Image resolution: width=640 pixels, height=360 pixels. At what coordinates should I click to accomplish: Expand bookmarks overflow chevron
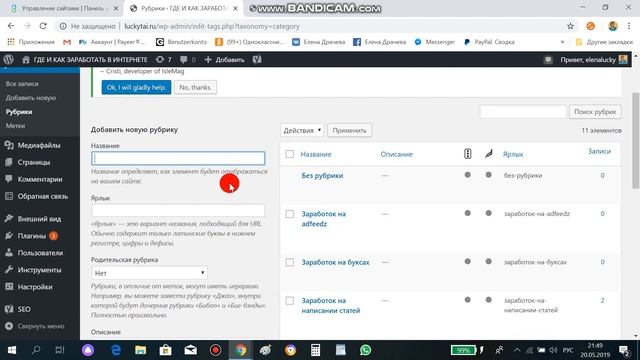tap(562, 42)
